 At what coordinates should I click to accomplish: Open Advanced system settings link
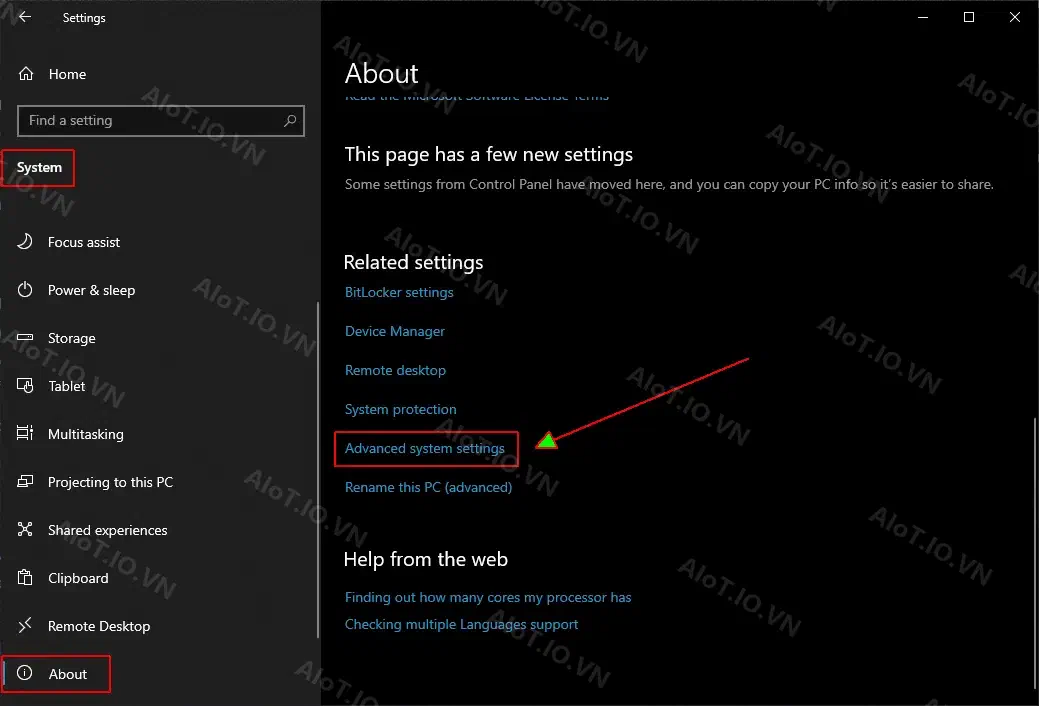(424, 449)
